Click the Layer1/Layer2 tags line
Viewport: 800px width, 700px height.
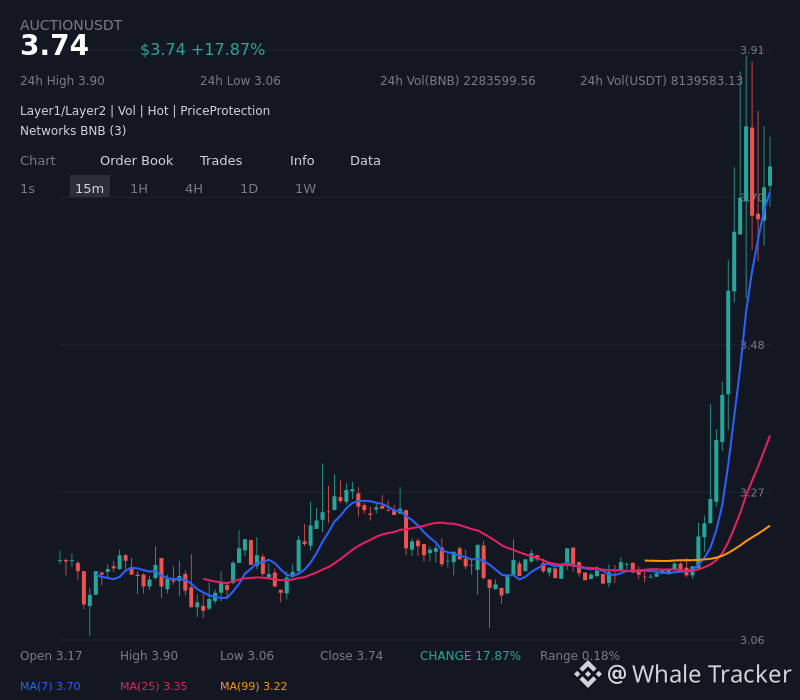(145, 111)
